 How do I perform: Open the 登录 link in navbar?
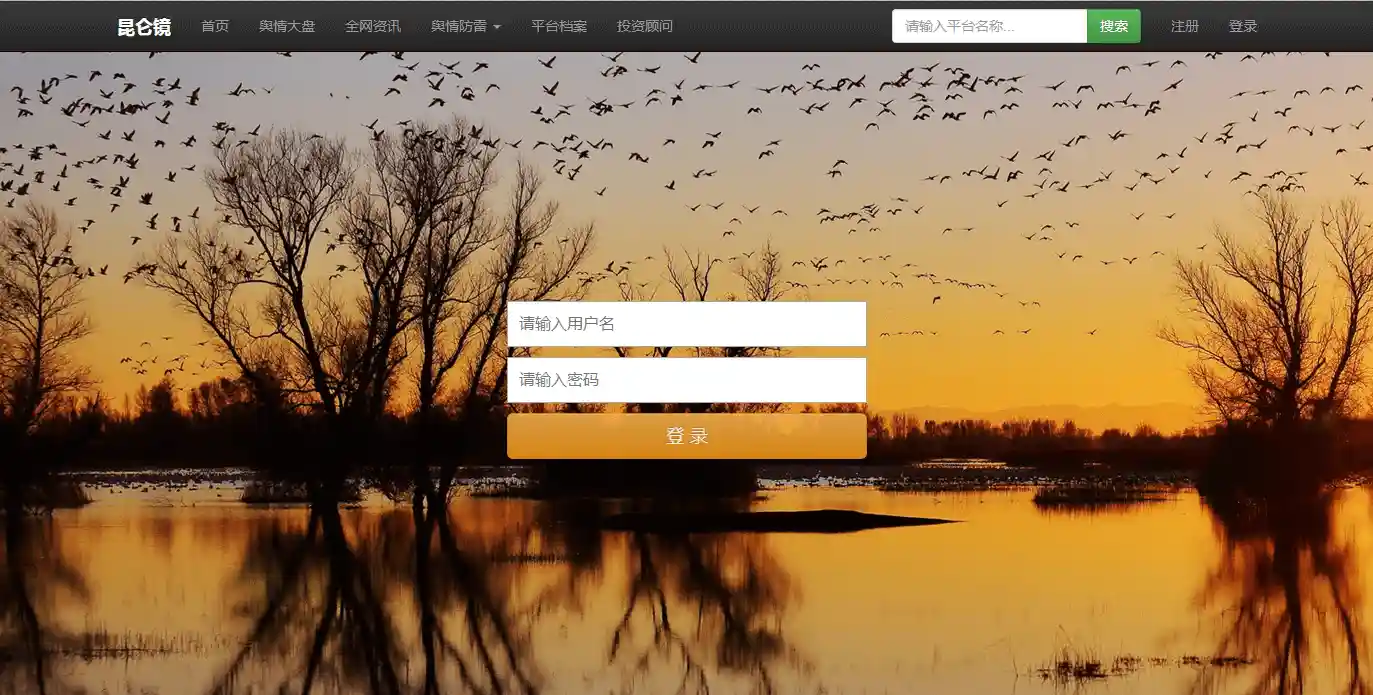pos(1243,26)
